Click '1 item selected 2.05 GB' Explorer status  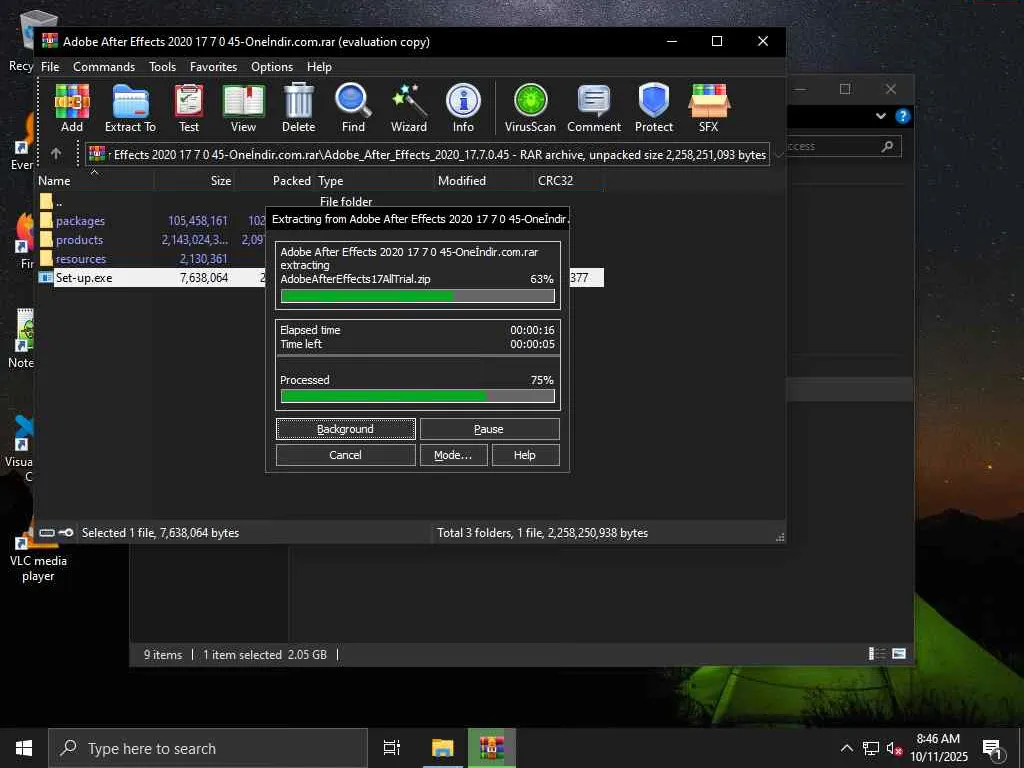point(264,654)
